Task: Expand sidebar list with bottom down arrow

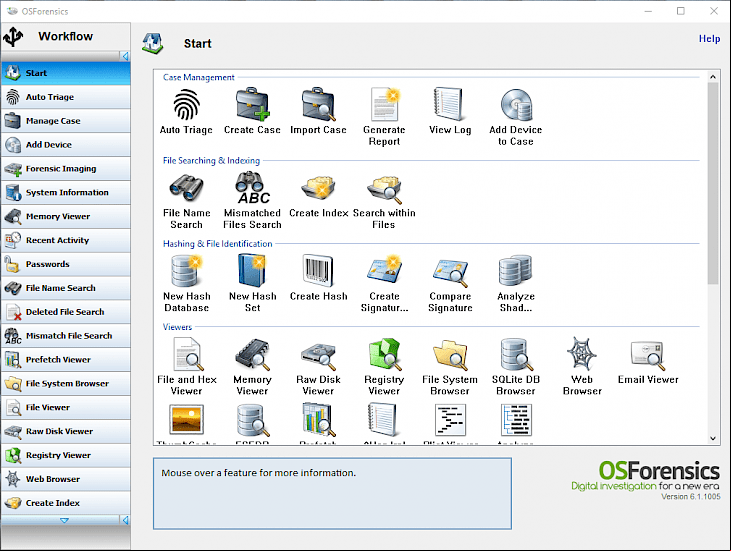Action: click(x=64, y=520)
